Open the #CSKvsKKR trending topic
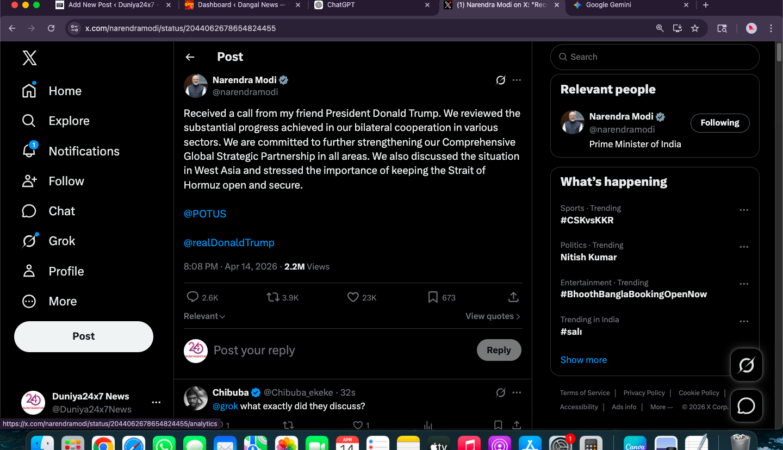The height and width of the screenshot is (450, 783). coord(587,219)
